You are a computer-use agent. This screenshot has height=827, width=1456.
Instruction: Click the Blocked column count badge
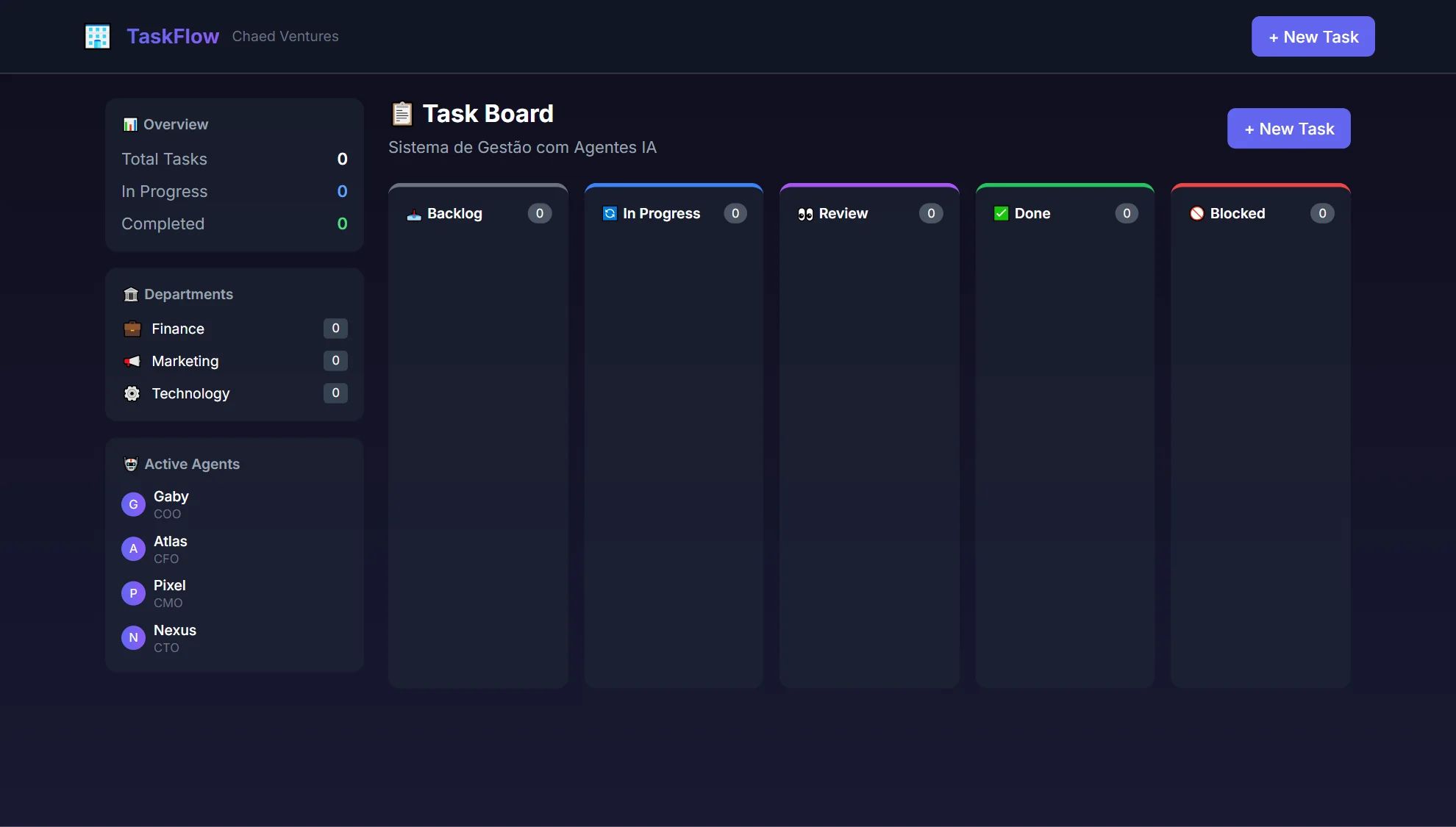point(1322,213)
